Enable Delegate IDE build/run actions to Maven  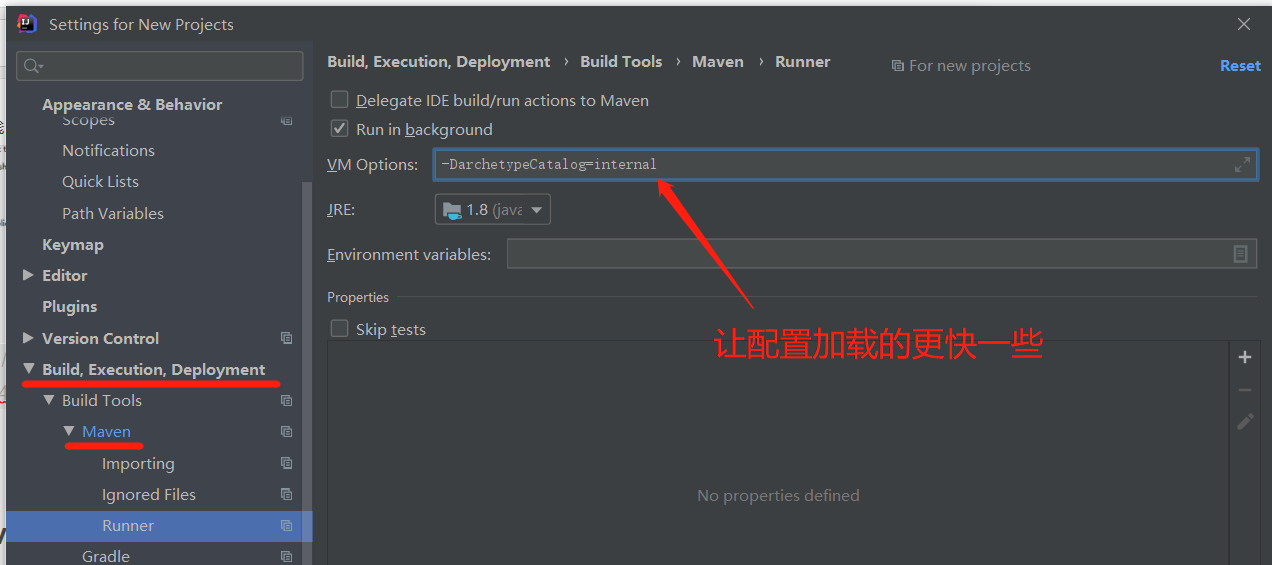(x=340, y=100)
